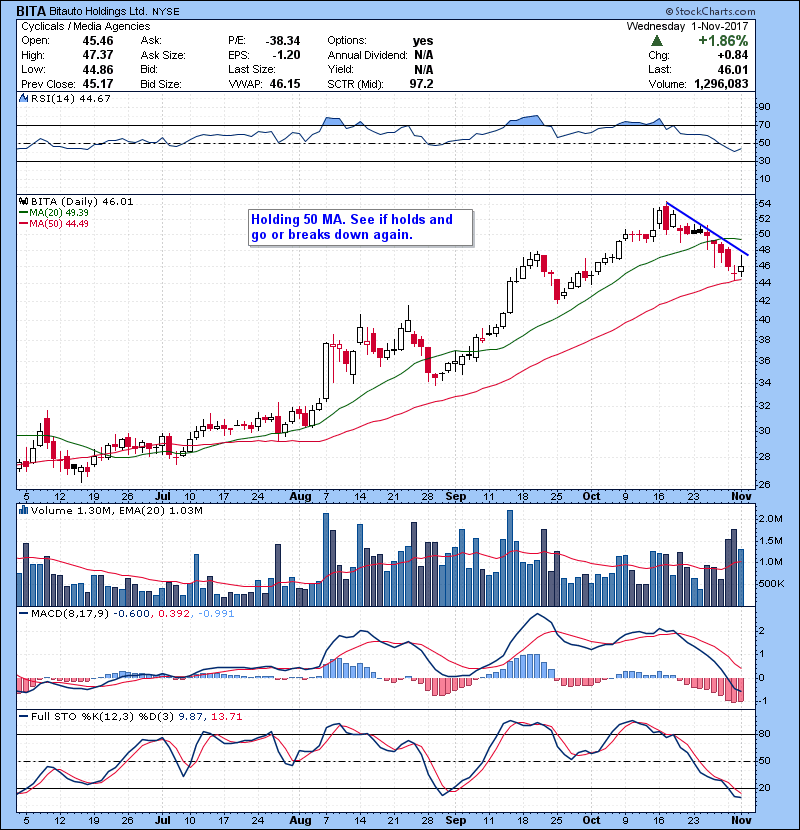Click the candlestick icon beside BITA (Daily)
The height and width of the screenshot is (830, 800).
(x=23, y=201)
